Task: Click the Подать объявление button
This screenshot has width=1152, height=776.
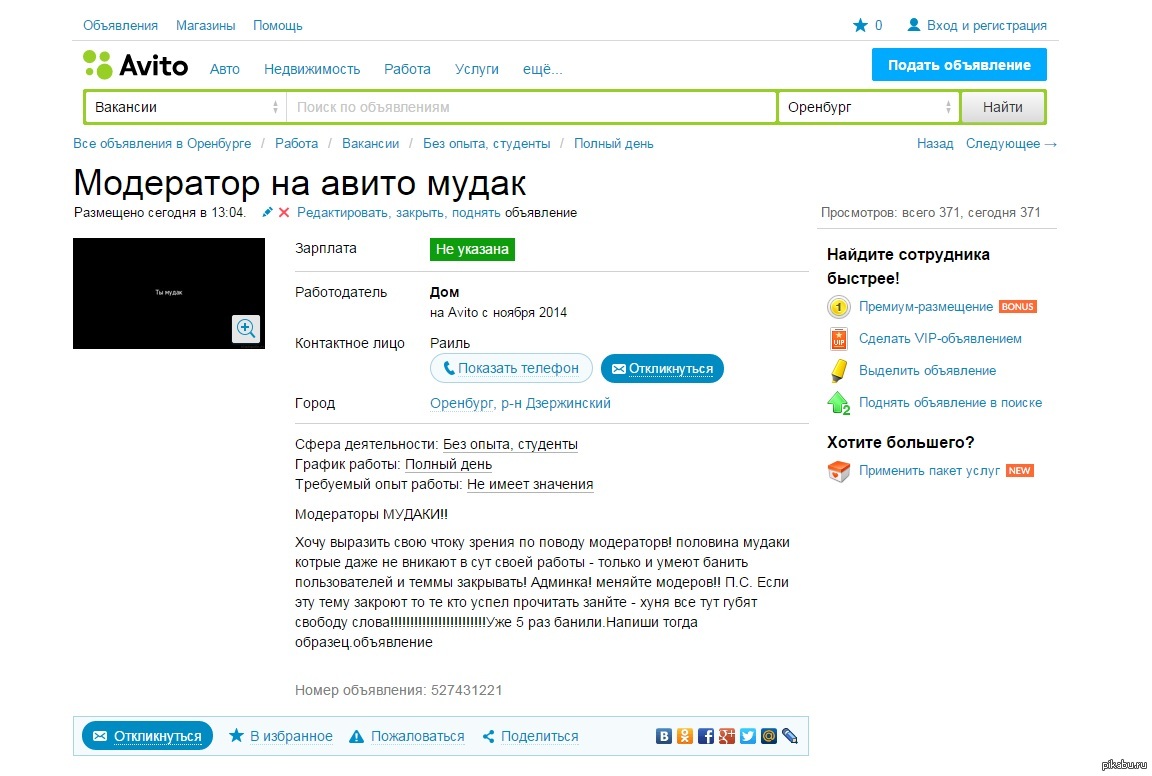Action: point(959,65)
